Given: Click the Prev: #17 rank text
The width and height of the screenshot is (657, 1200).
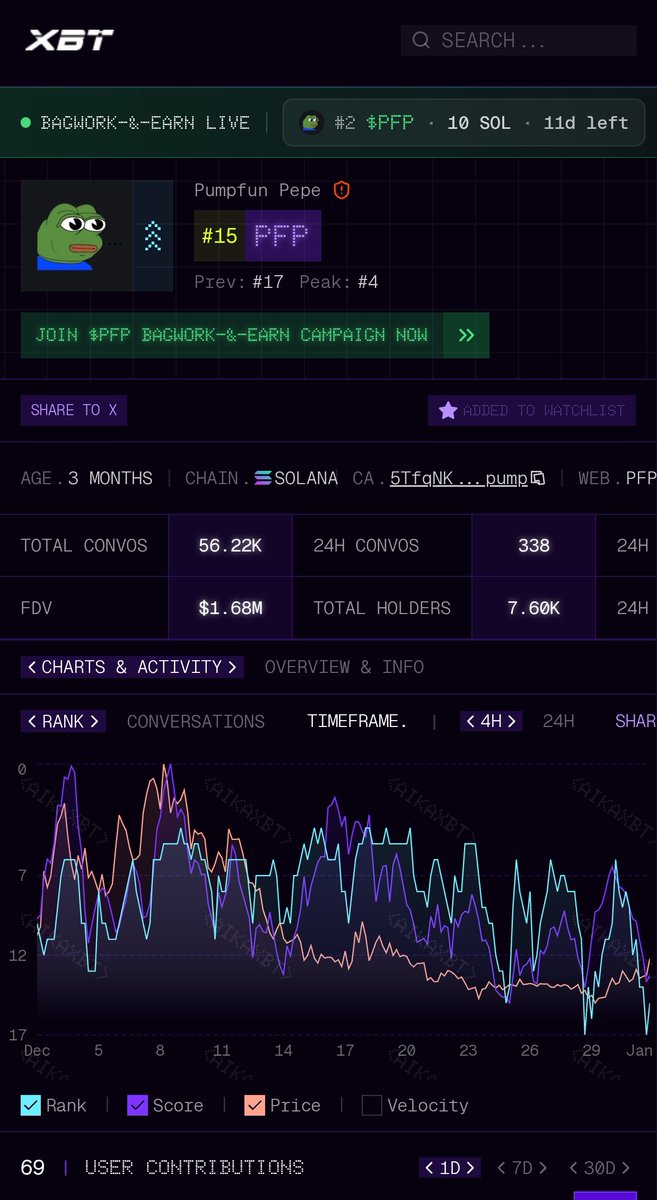Looking at the screenshot, I should coord(239,282).
